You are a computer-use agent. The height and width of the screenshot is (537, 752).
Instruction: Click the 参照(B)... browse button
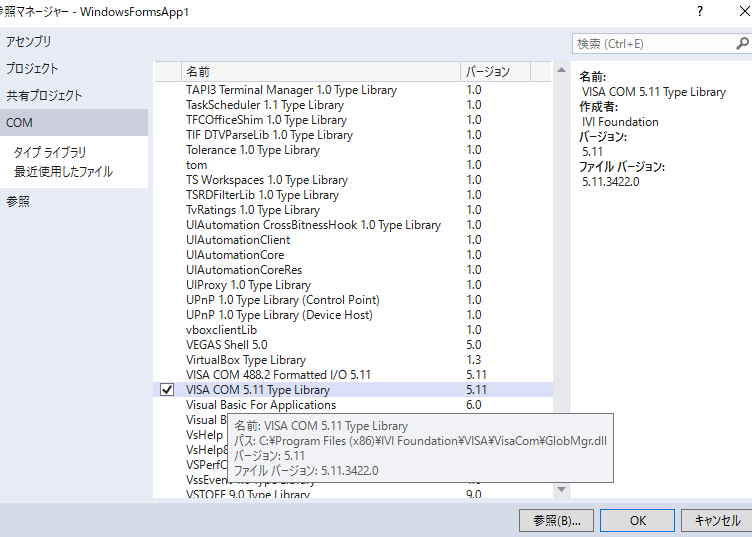coord(556,521)
